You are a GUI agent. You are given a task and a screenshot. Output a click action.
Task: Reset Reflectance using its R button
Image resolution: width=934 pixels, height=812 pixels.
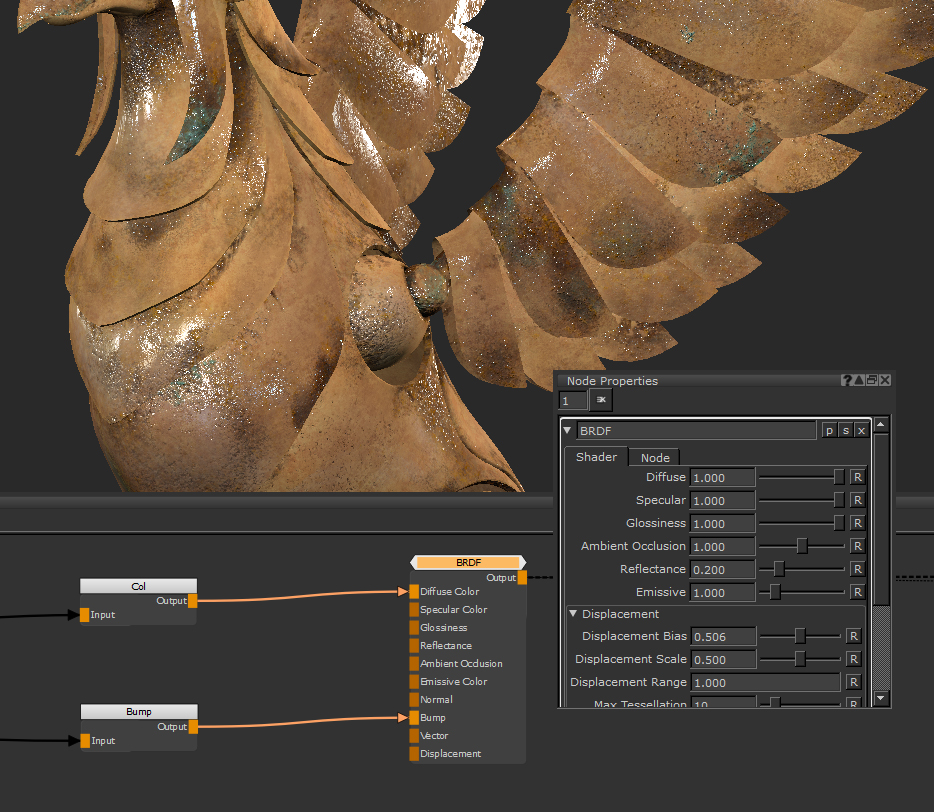(857, 570)
